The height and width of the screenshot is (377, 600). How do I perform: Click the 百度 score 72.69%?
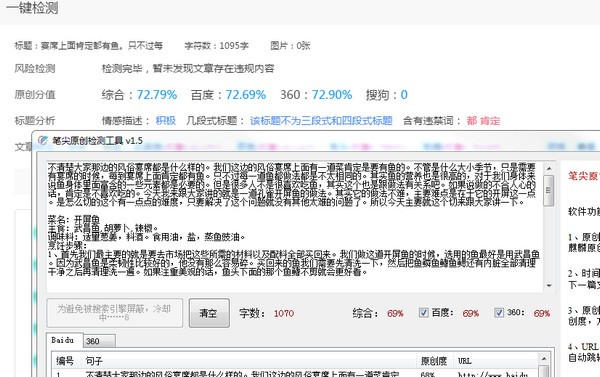245,95
